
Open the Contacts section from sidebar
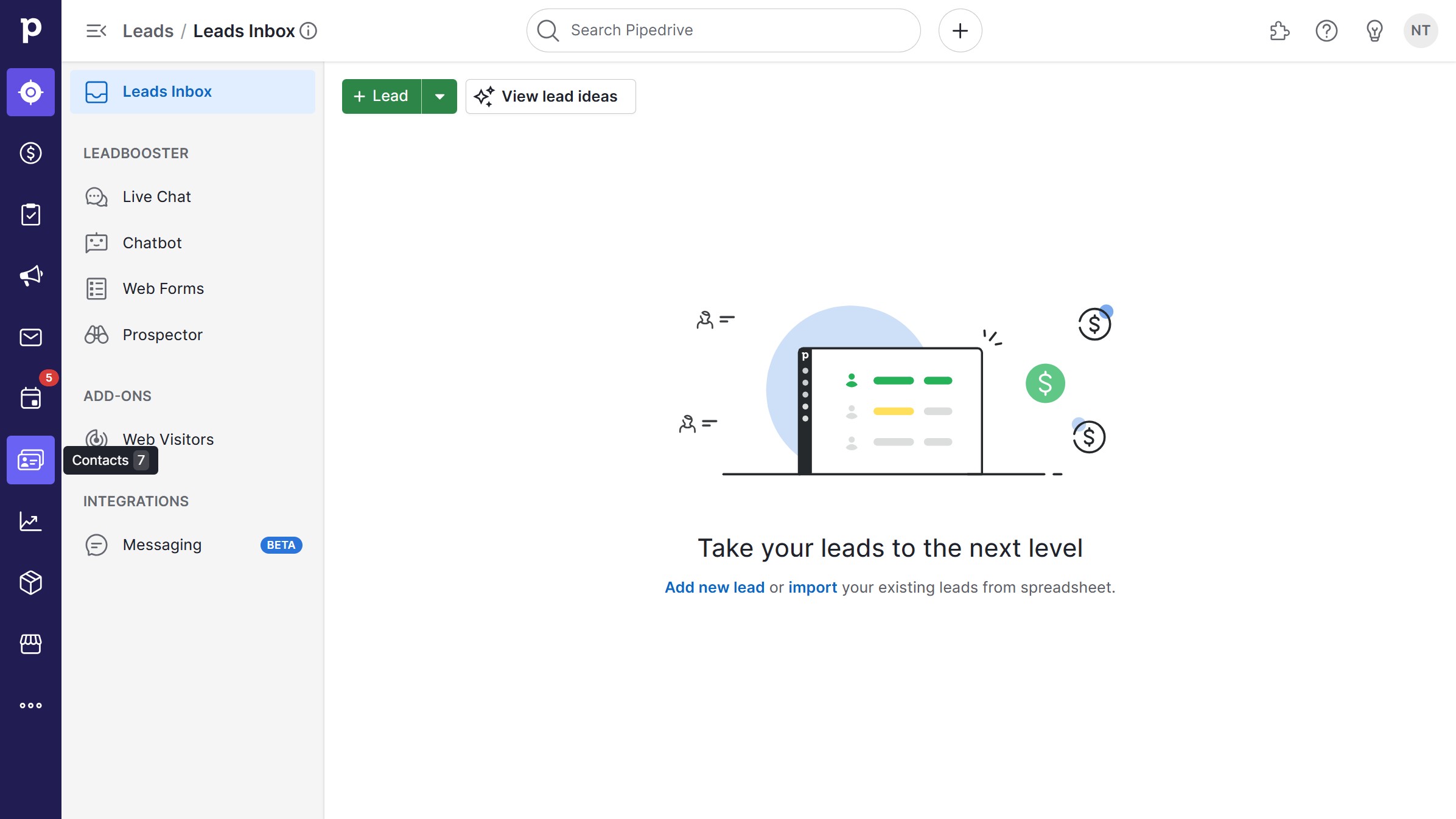coord(30,460)
